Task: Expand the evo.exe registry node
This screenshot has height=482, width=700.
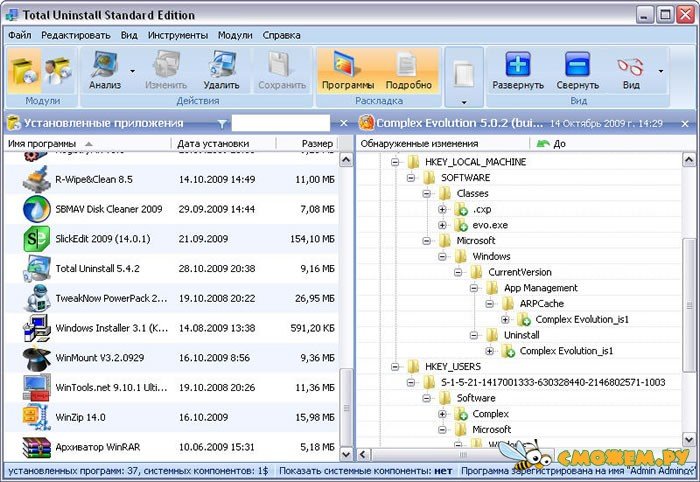Action: point(442,226)
